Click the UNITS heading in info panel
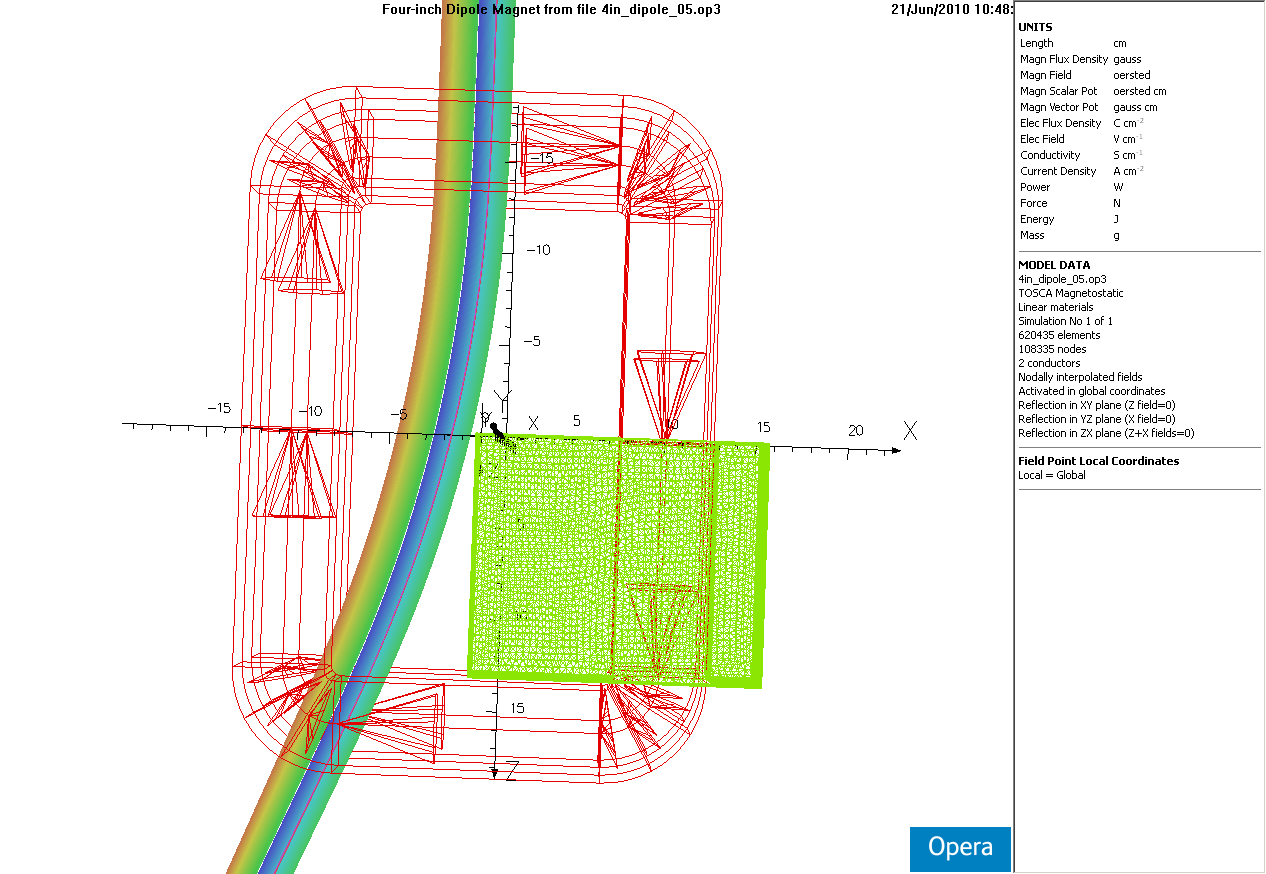 tap(1035, 27)
